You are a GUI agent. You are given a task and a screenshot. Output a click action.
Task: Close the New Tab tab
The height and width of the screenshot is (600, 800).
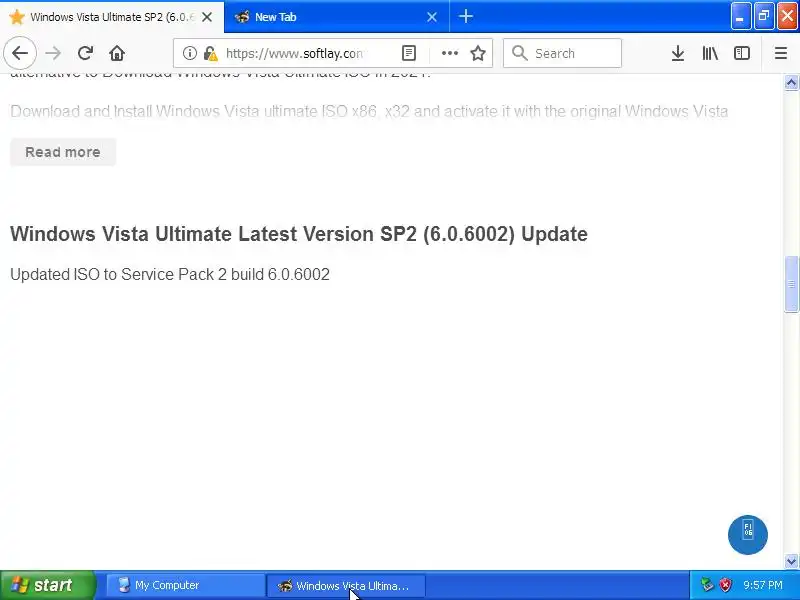point(432,17)
